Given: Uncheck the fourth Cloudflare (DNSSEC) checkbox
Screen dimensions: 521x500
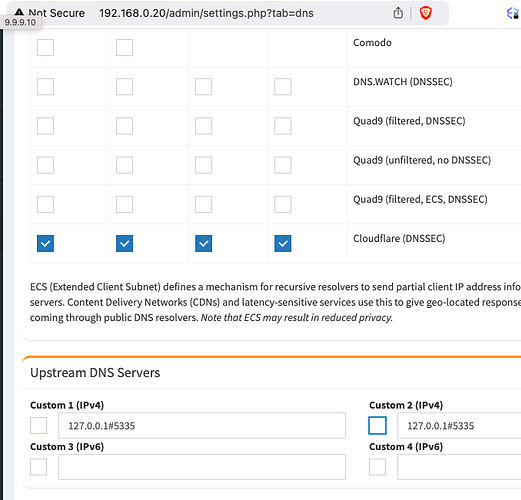Looking at the screenshot, I should (283, 243).
